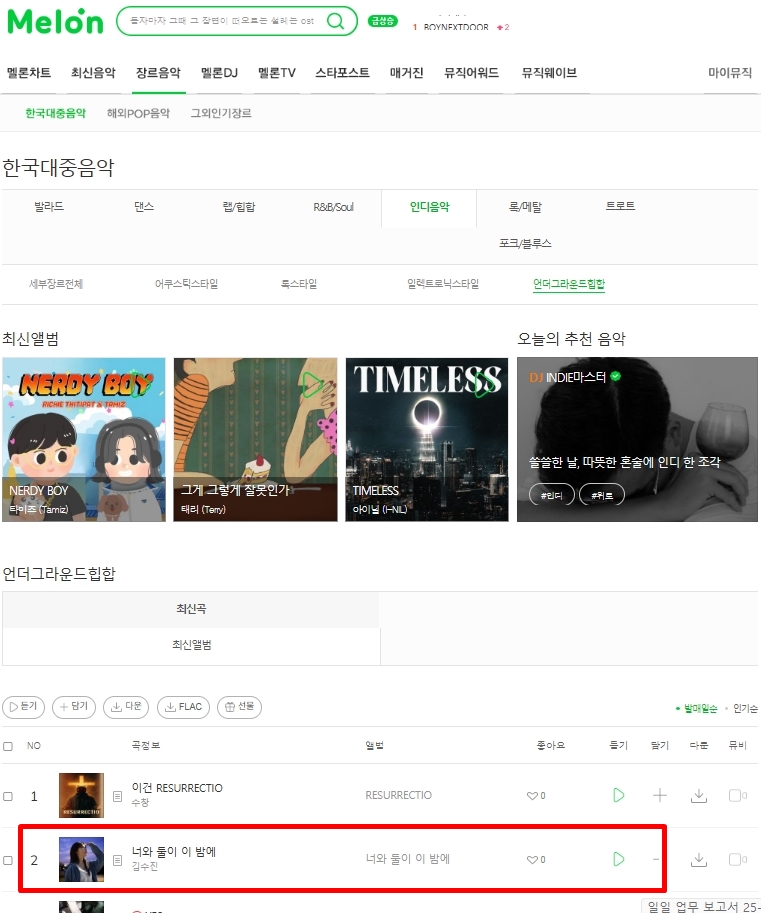761x913 pixels.
Task: Open the 스타포스트 menu
Action: [342, 73]
